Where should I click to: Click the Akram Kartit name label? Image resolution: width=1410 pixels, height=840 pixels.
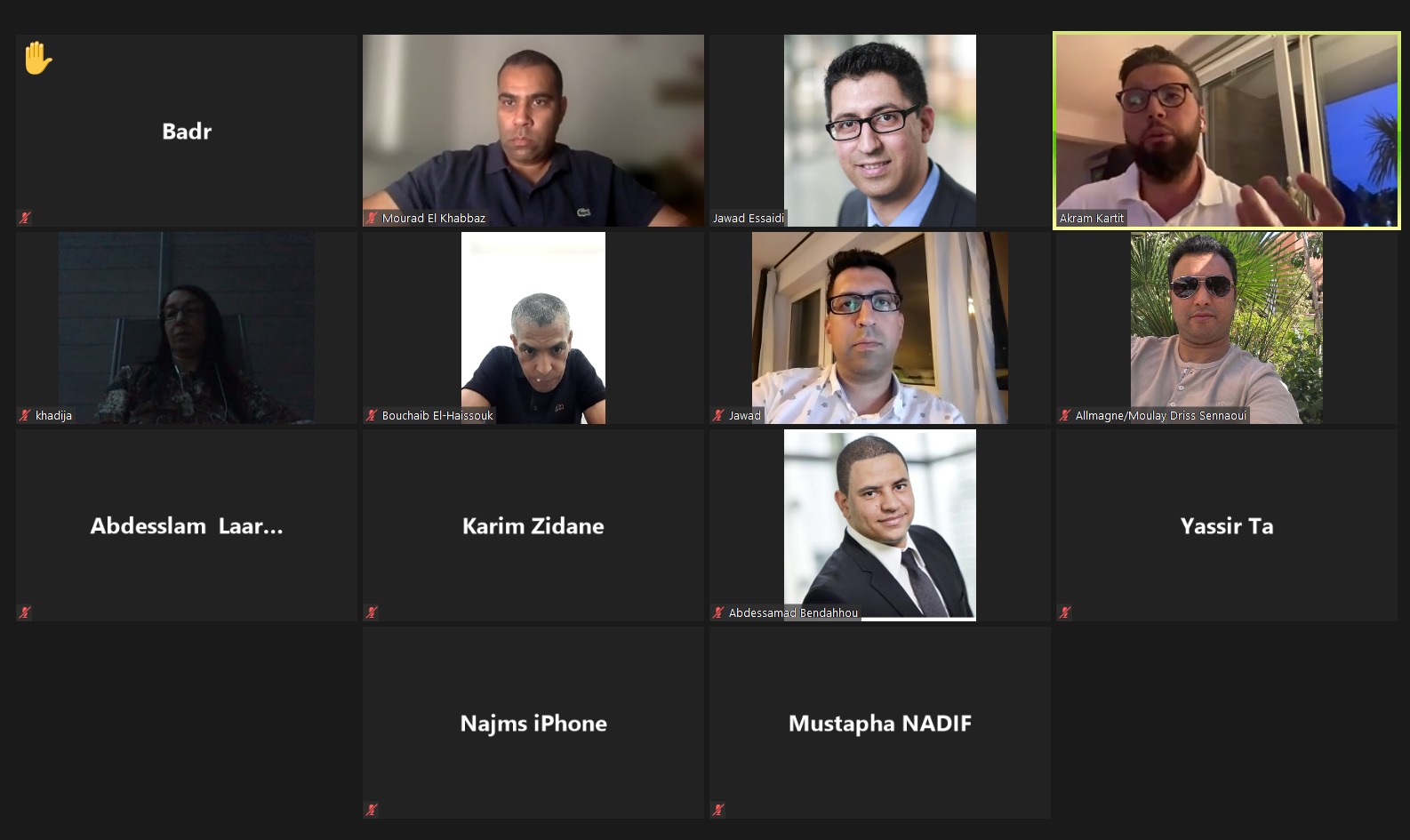tap(1092, 218)
